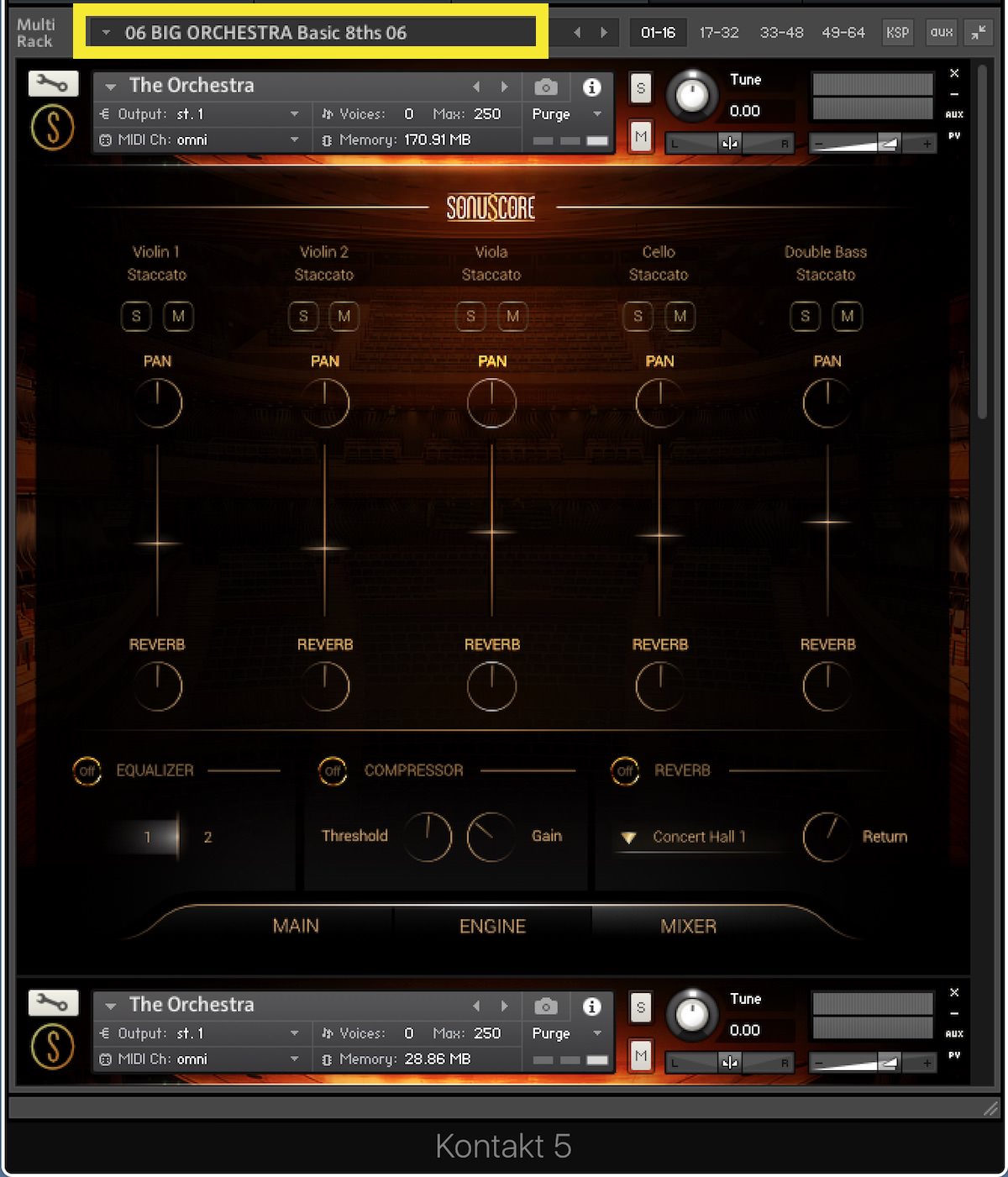
Task: Click the wrench edit icon of the top instrument
Action: (53, 83)
